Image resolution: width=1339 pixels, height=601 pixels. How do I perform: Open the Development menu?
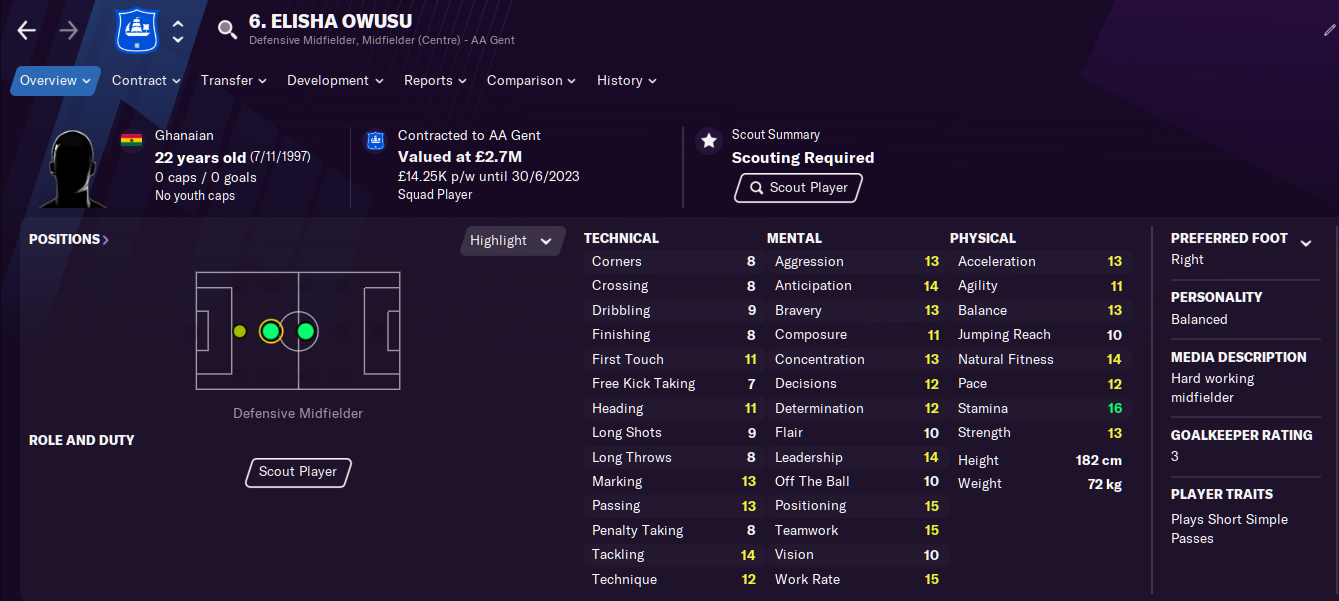[x=335, y=80]
